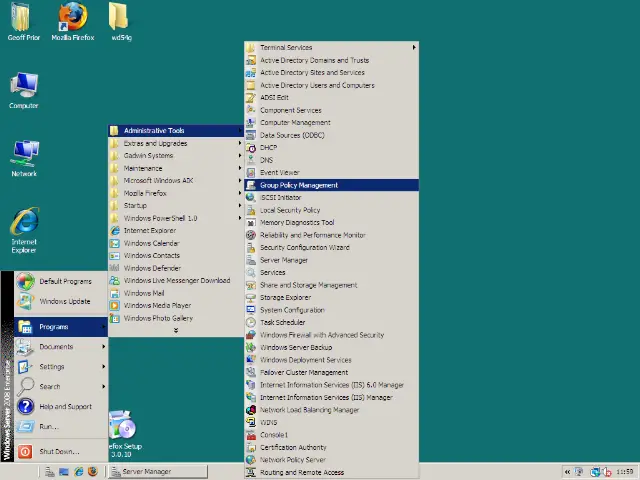
Task: Select Administrative Tools in Programs menu
Action: click(x=176, y=131)
